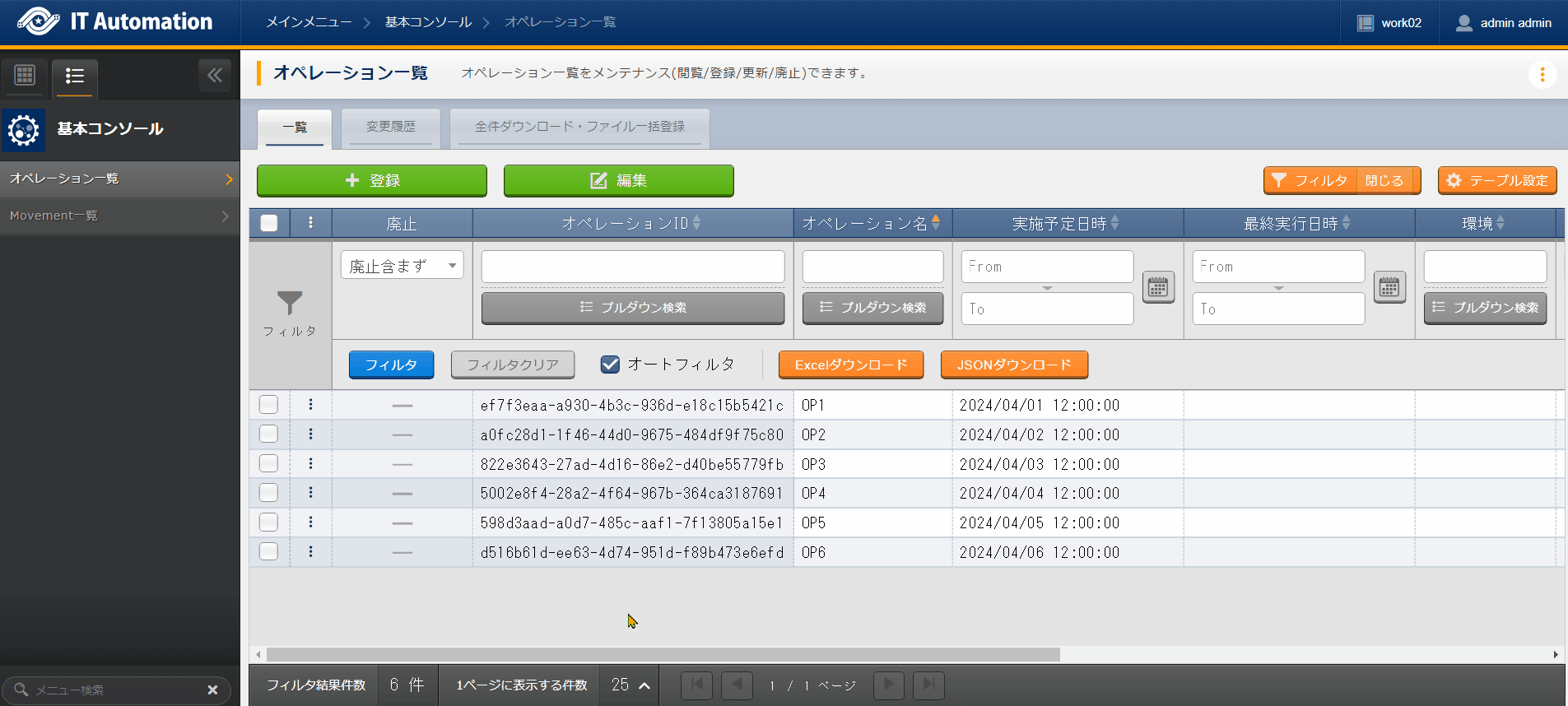This screenshot has height=706, width=1568.
Task: Open the 廃止含まず dropdown
Action: 402,266
